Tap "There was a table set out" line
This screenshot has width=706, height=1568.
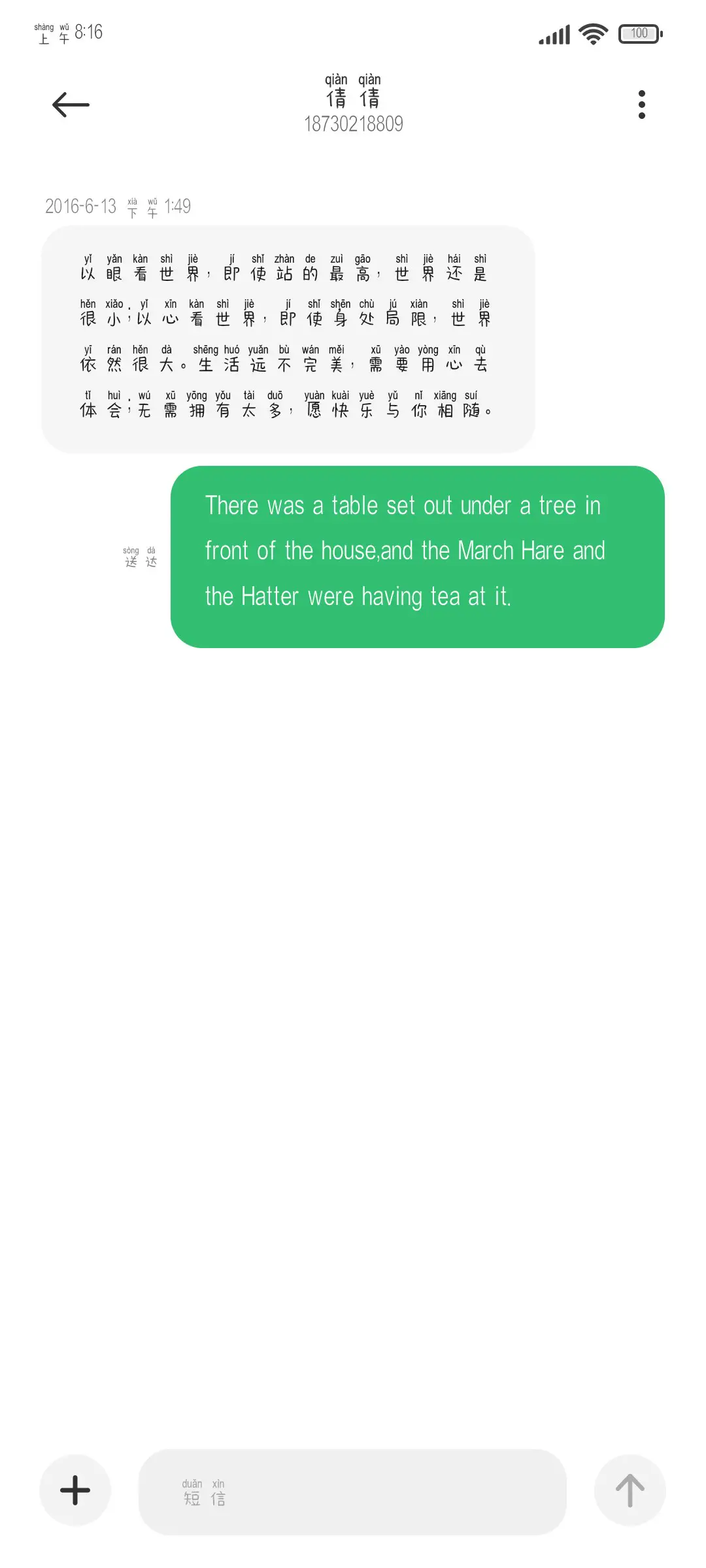click(403, 506)
